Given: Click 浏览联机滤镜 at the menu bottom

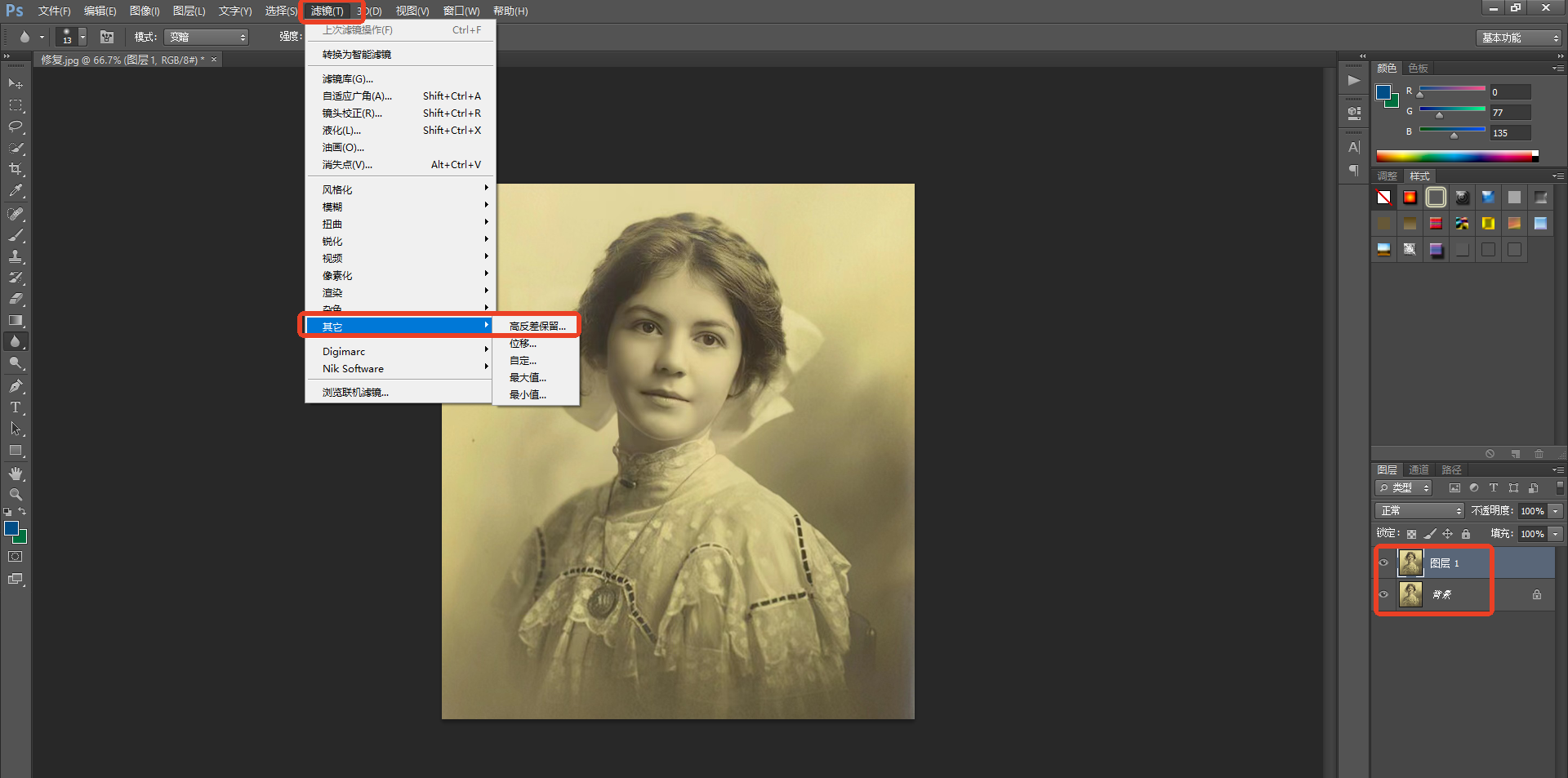Looking at the screenshot, I should click(x=355, y=393).
